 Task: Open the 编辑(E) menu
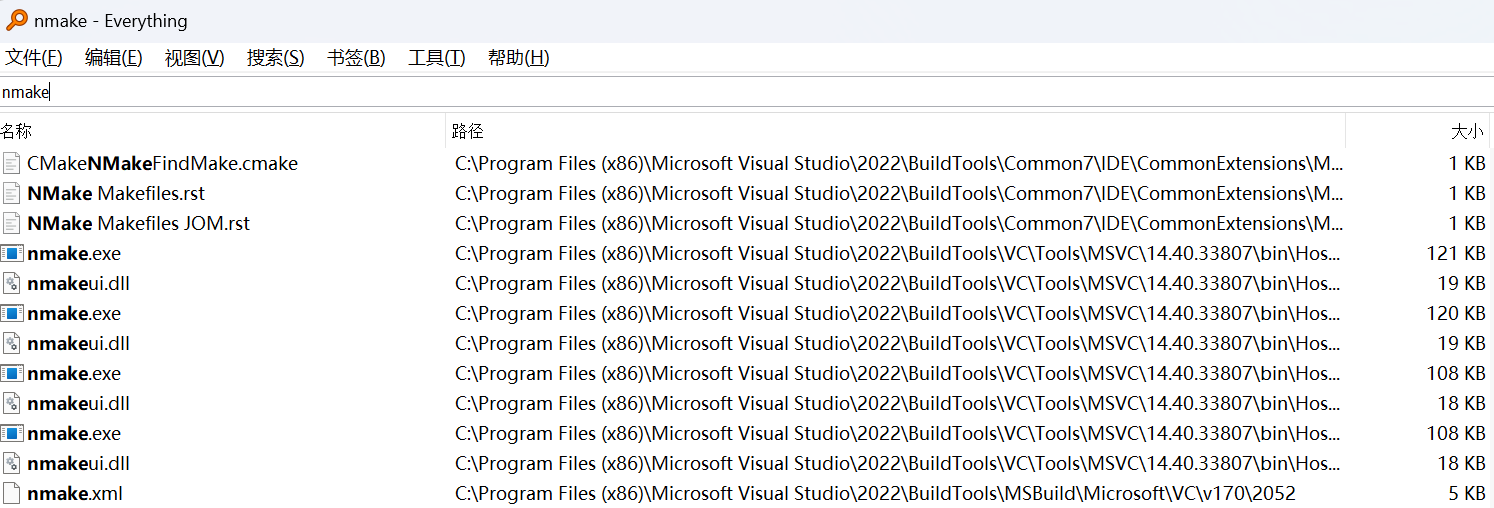pos(114,58)
